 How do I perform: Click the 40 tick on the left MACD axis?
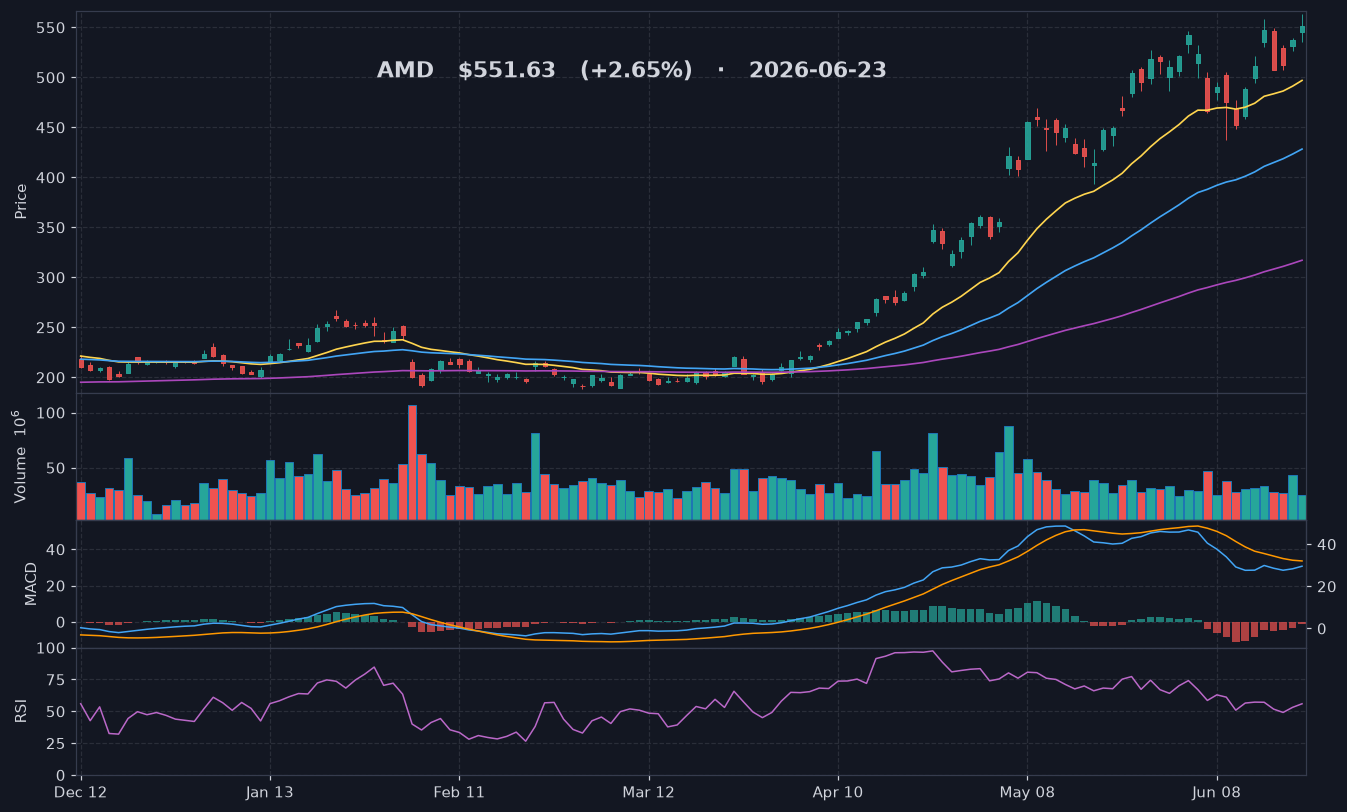point(57,550)
